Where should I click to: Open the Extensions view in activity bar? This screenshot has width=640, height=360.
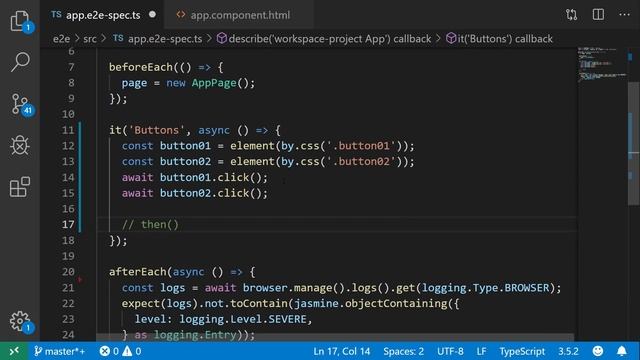20,187
